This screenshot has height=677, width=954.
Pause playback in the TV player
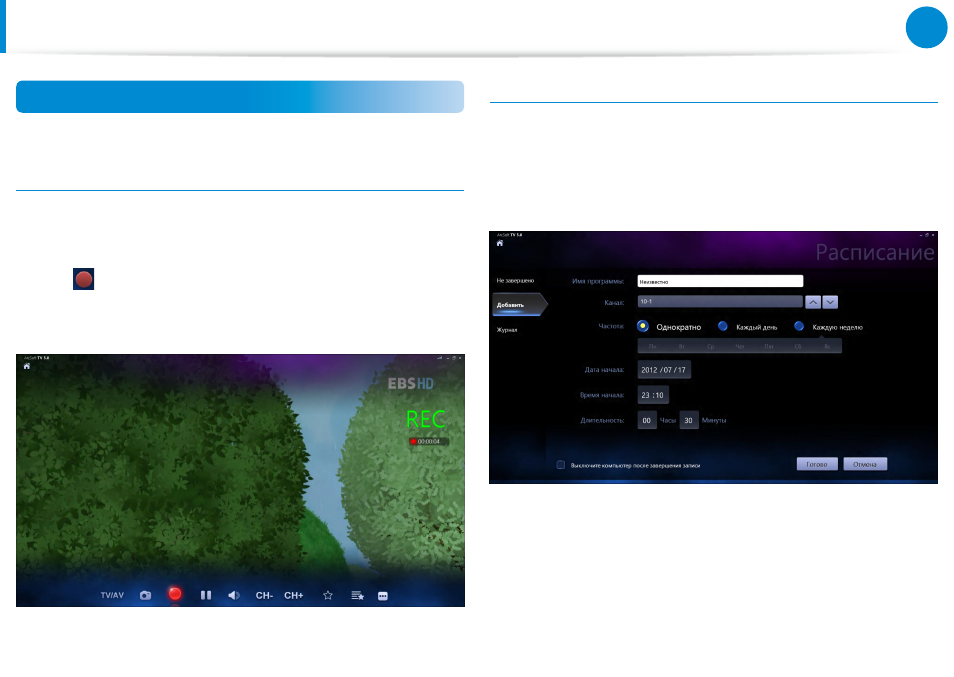pos(206,595)
